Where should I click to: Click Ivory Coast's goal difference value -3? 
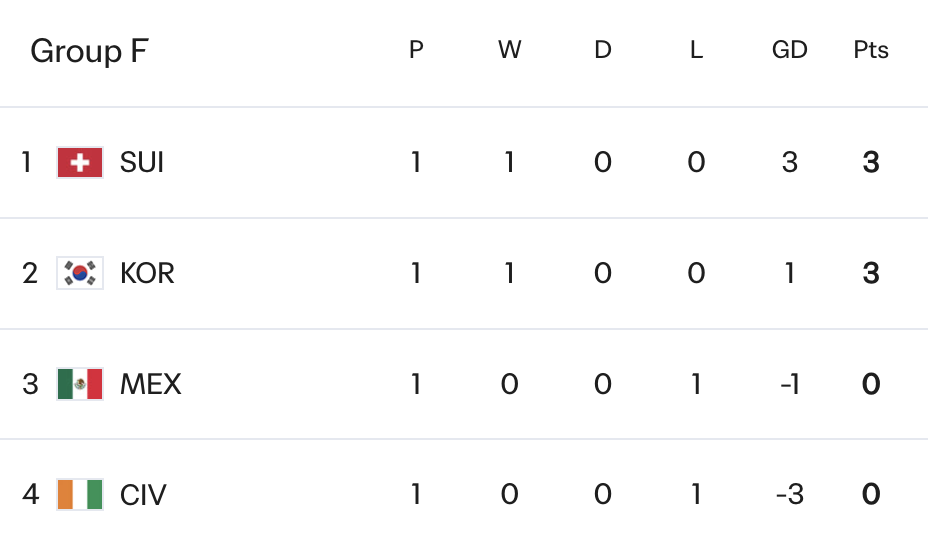point(789,495)
